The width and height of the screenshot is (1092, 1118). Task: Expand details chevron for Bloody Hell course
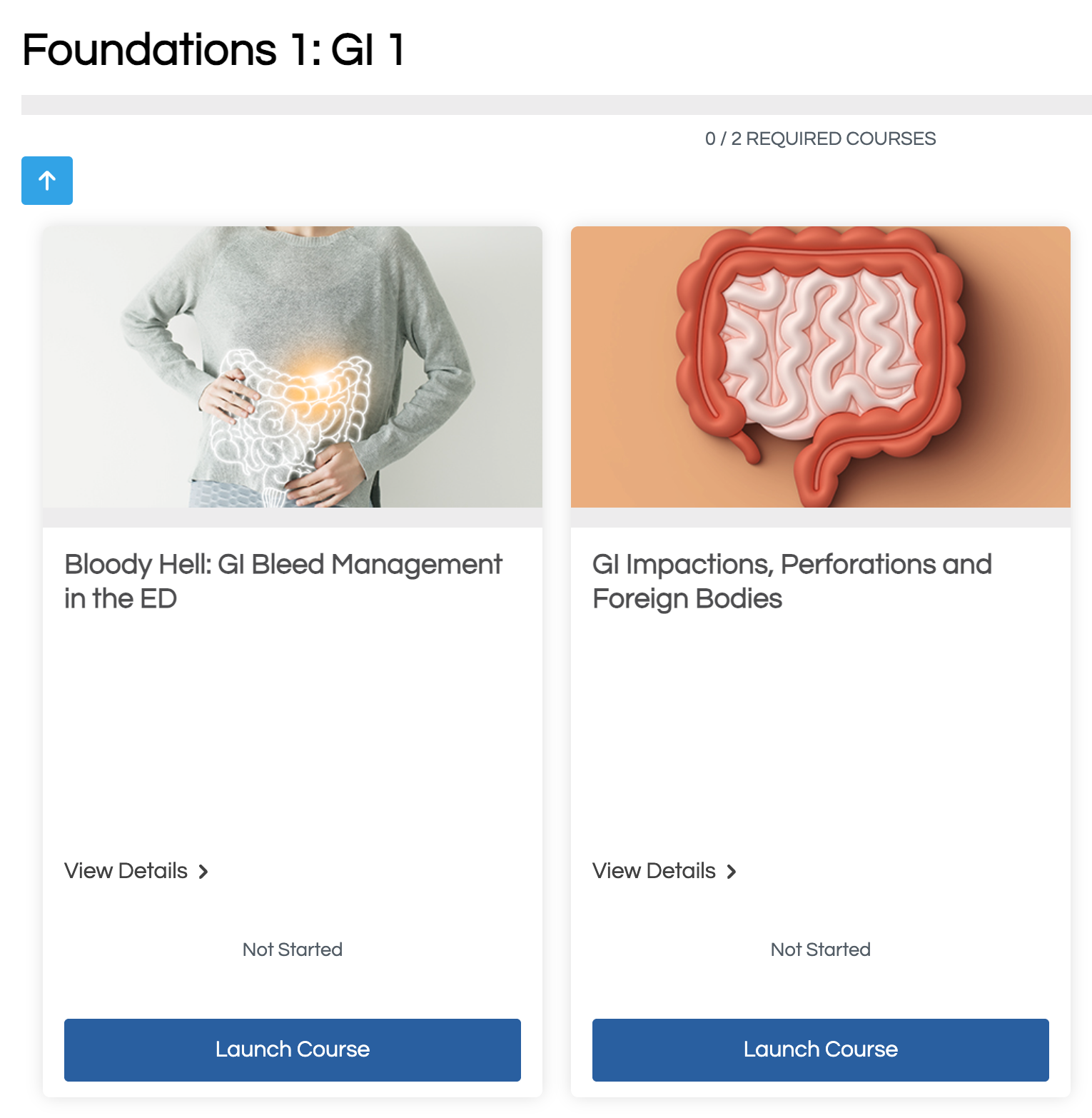[x=203, y=872]
